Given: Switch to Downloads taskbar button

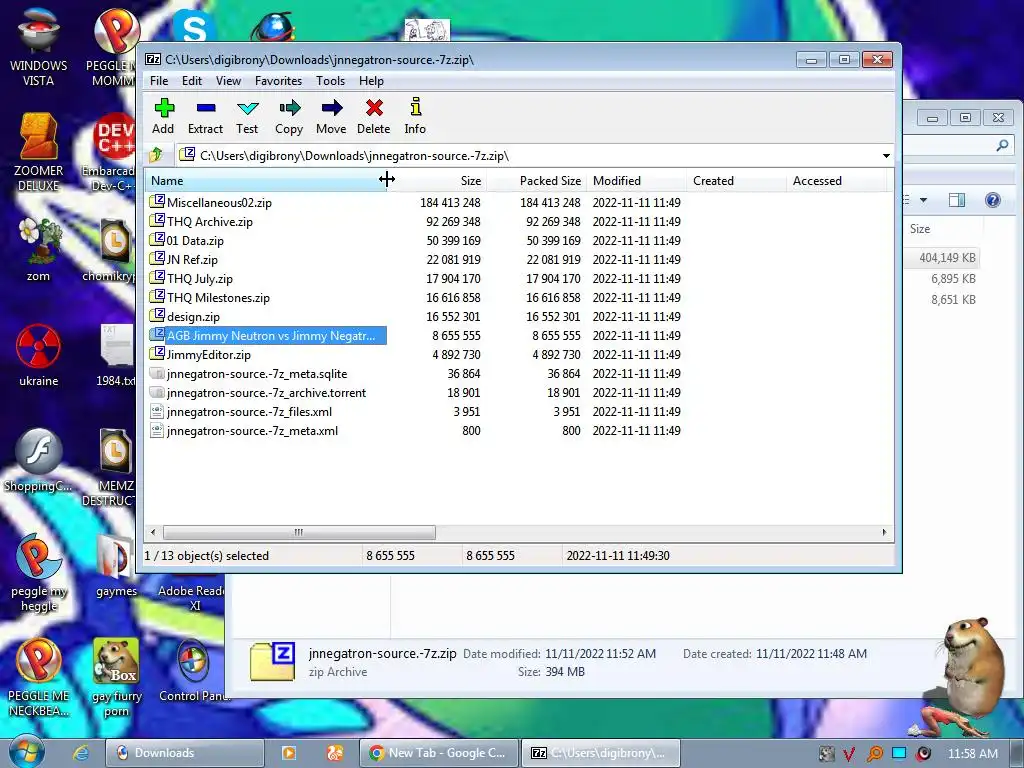Looking at the screenshot, I should [x=185, y=753].
